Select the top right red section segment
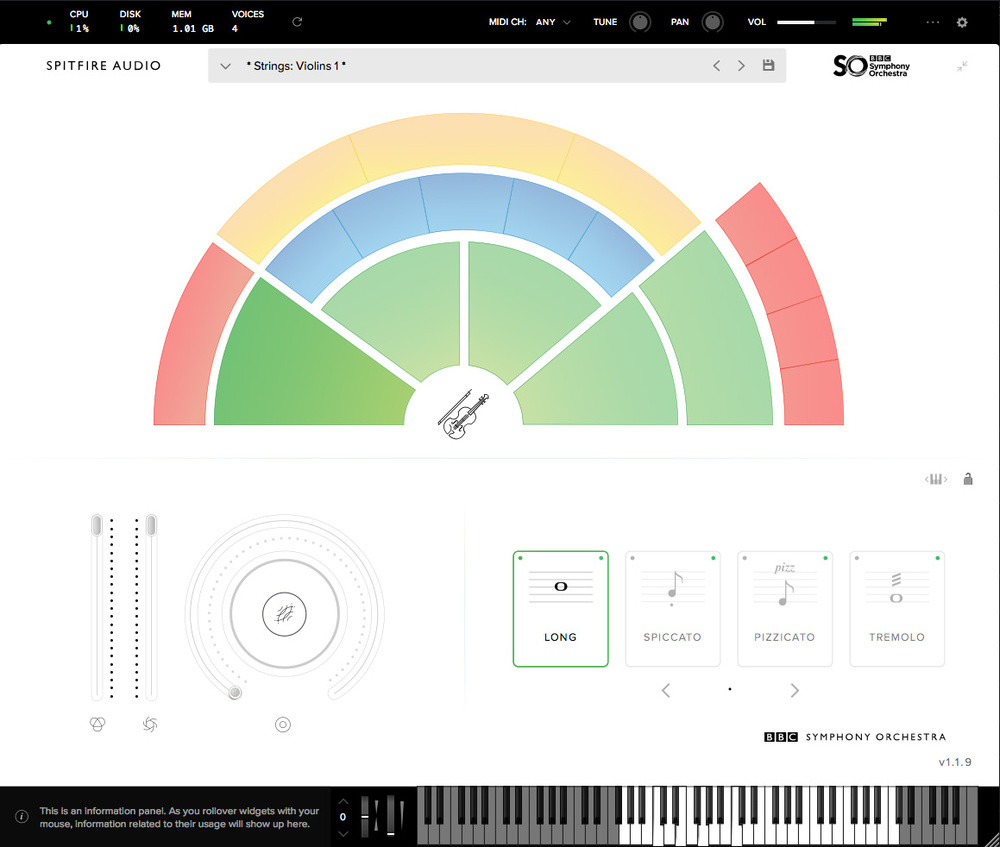This screenshot has width=1000, height=847. pos(757,223)
